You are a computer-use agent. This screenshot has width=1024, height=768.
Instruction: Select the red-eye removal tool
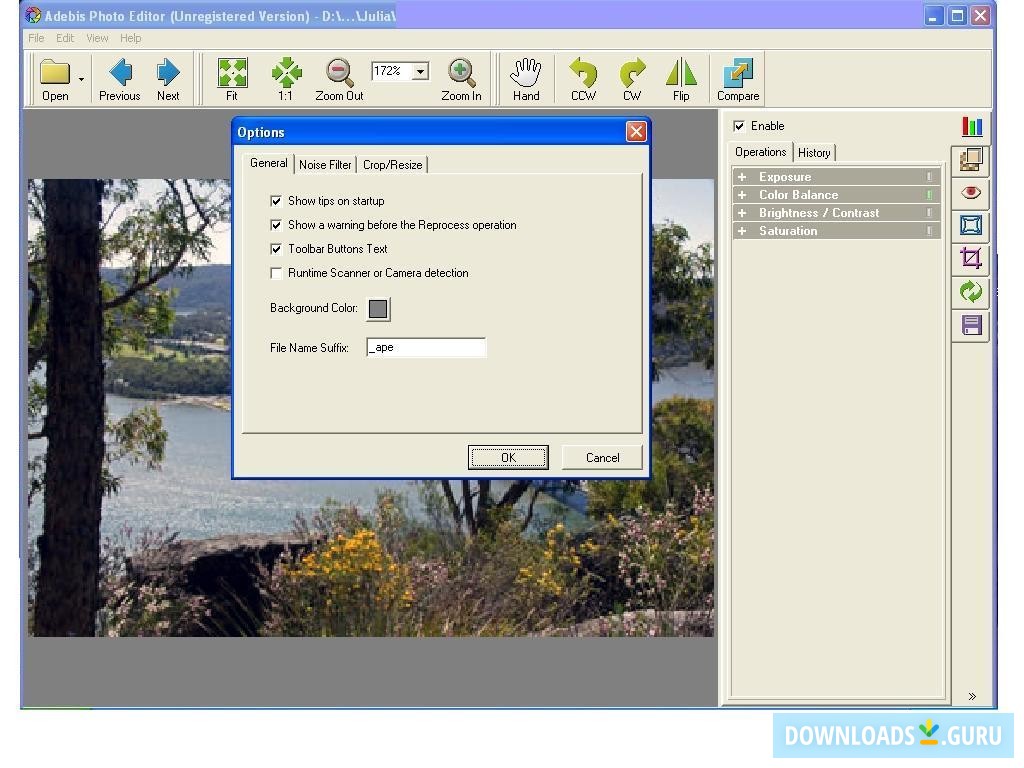coord(971,193)
